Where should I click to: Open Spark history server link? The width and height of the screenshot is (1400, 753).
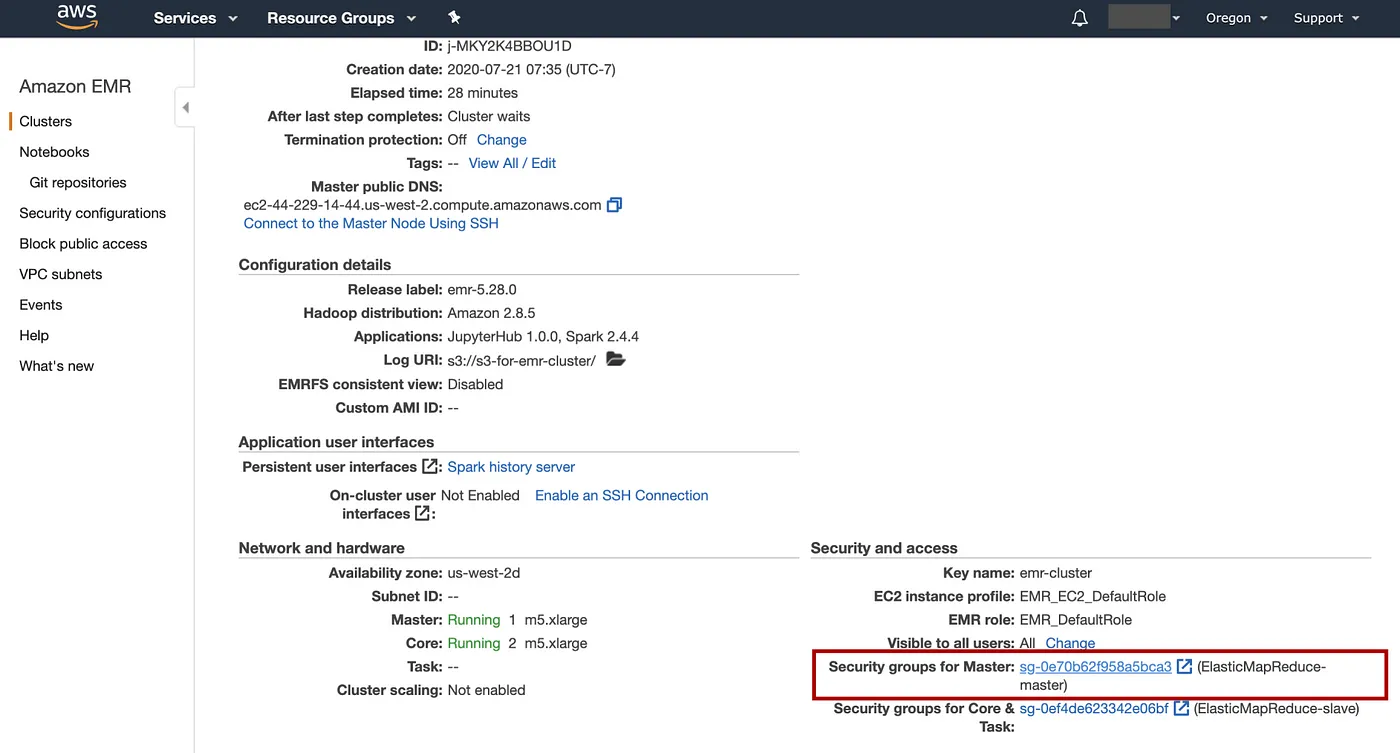point(511,467)
